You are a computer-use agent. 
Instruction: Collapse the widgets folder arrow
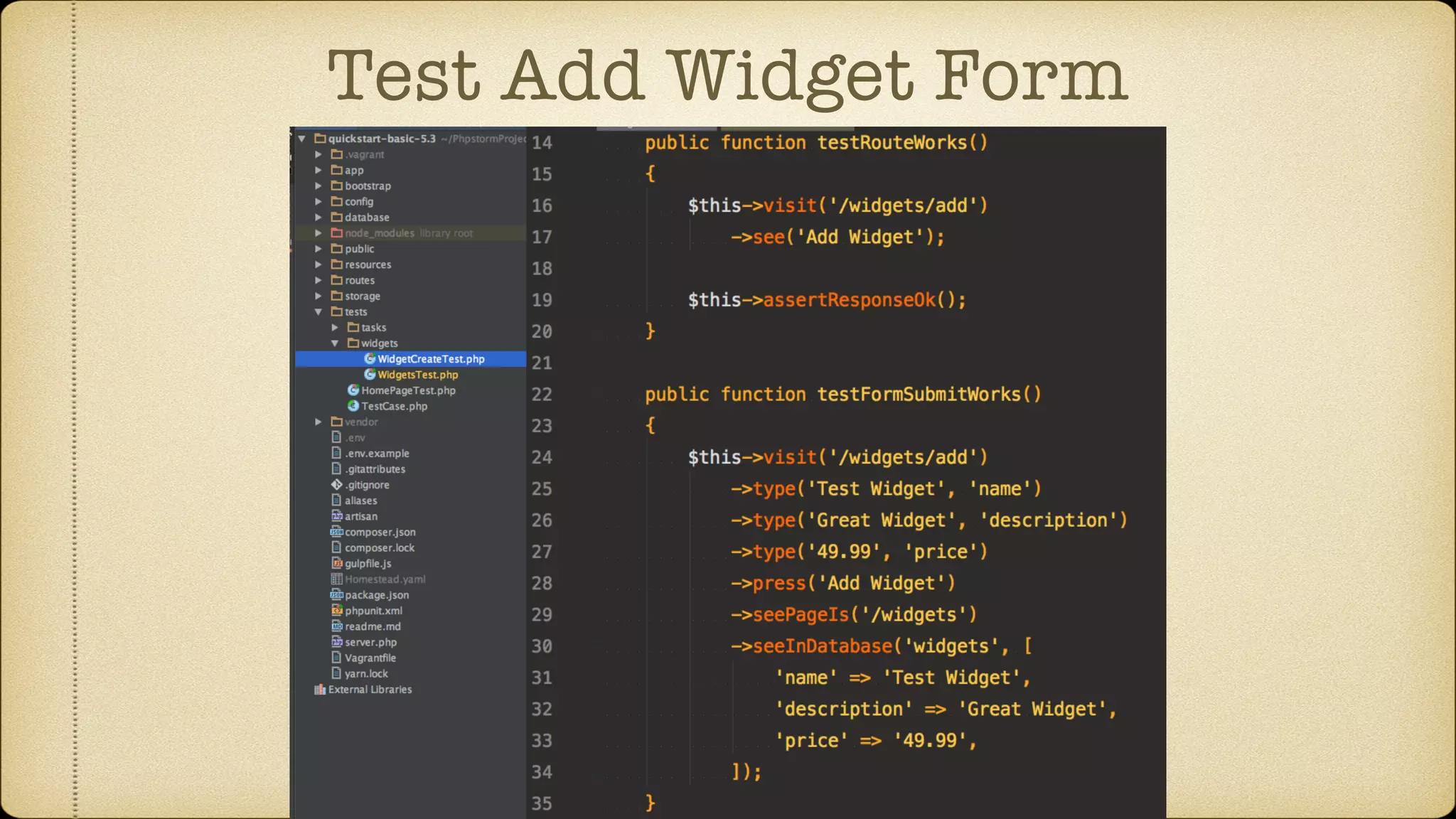tap(335, 343)
